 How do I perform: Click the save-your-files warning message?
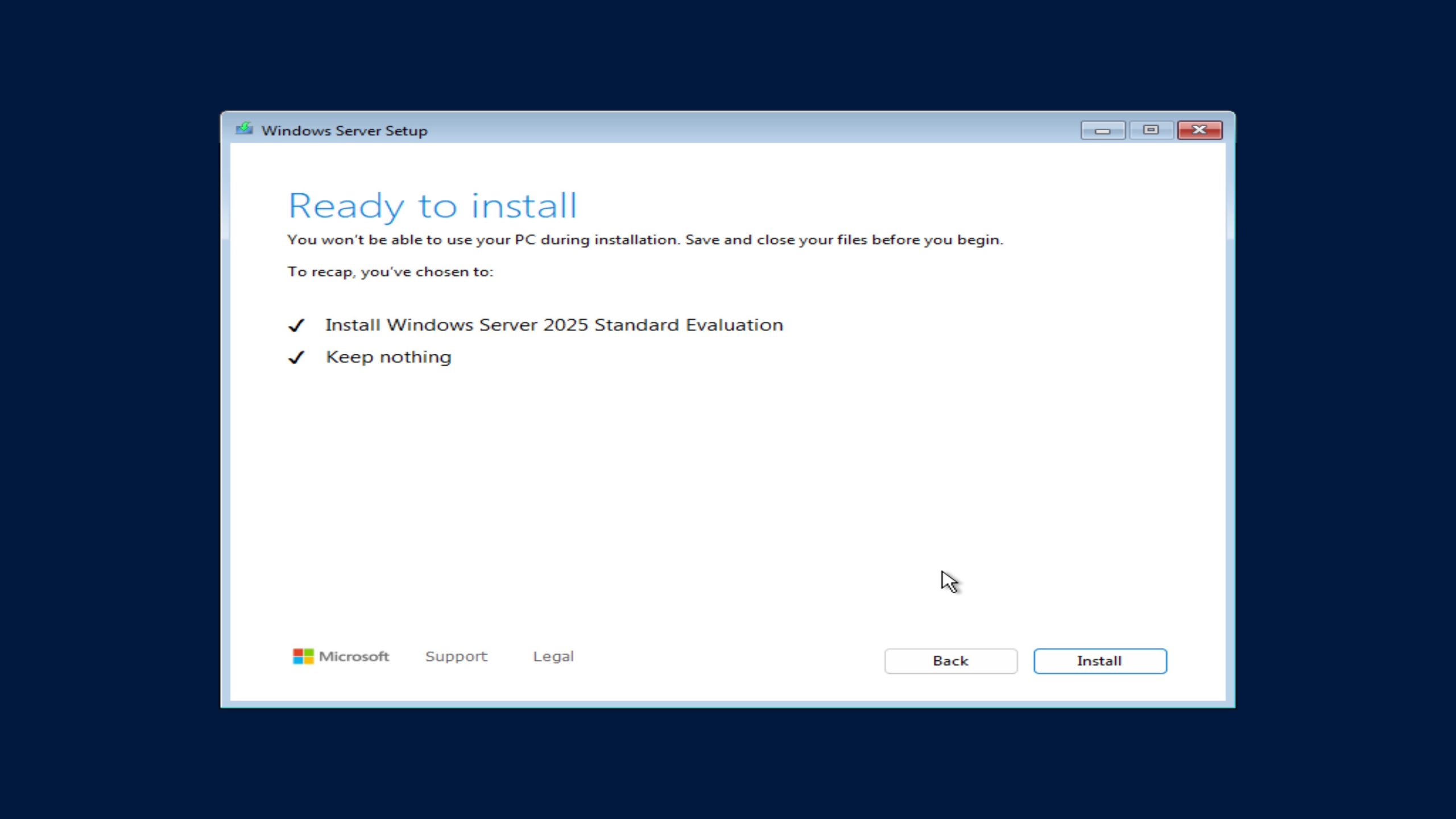[646, 239]
